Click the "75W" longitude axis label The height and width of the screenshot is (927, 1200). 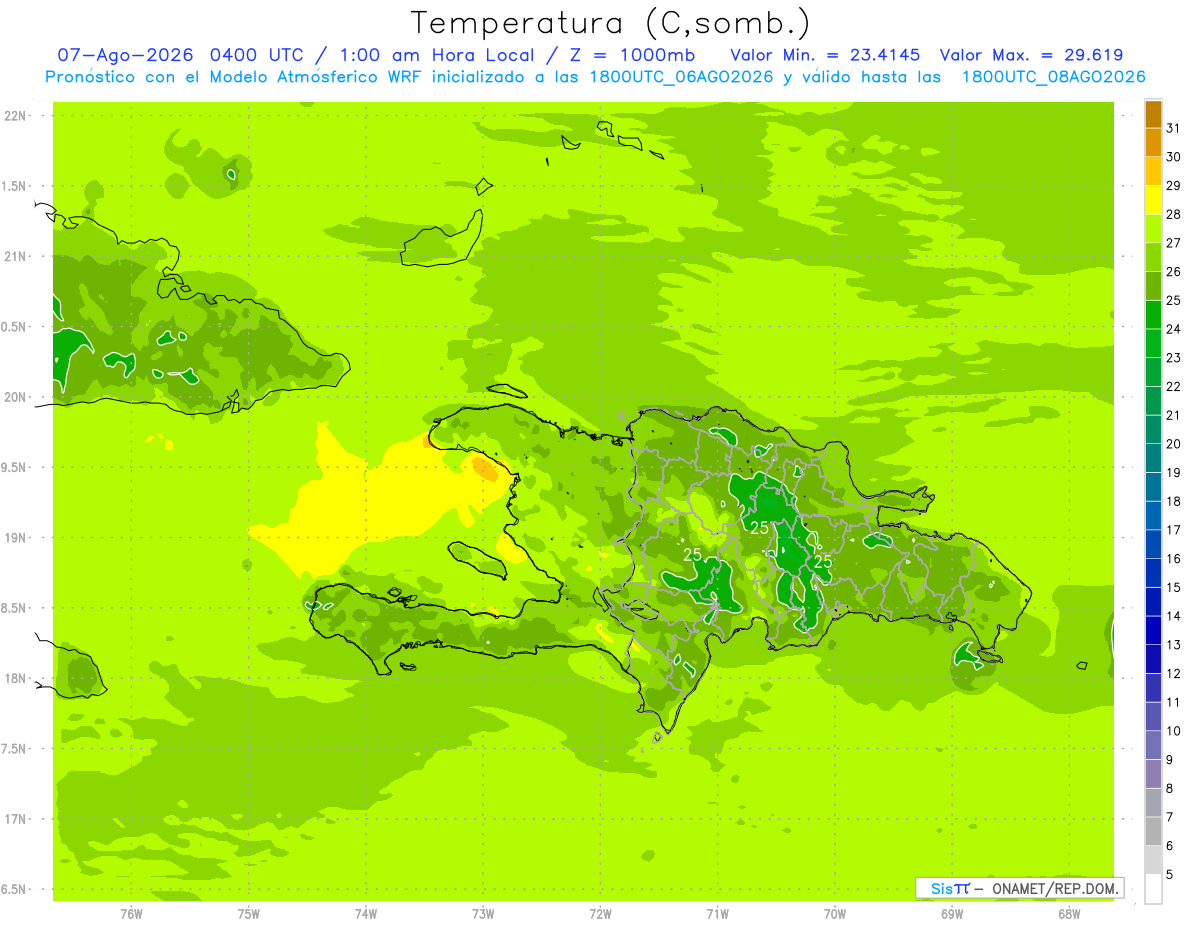click(249, 914)
